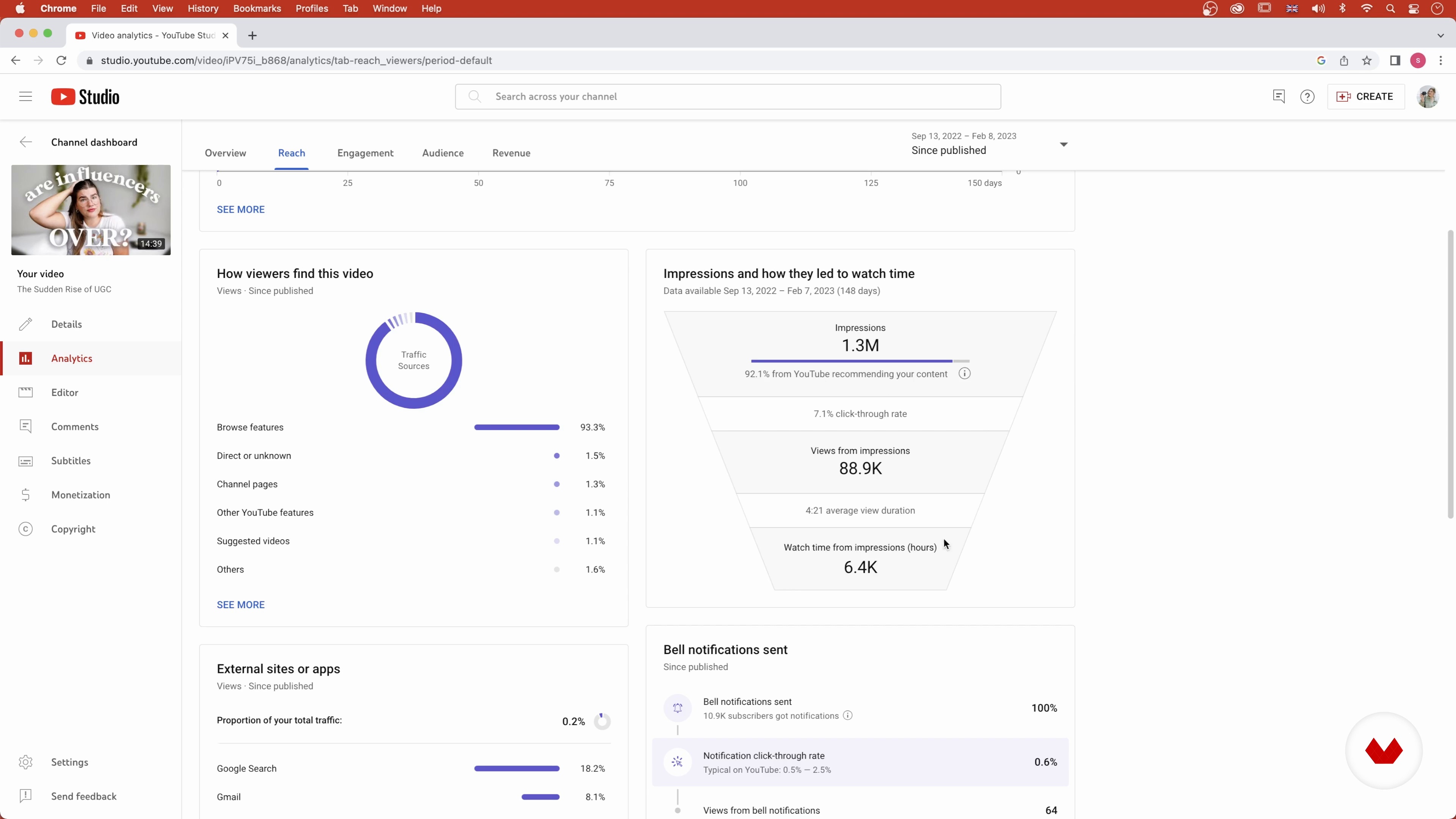Click the CREATE button
1456x819 pixels.
click(x=1365, y=97)
